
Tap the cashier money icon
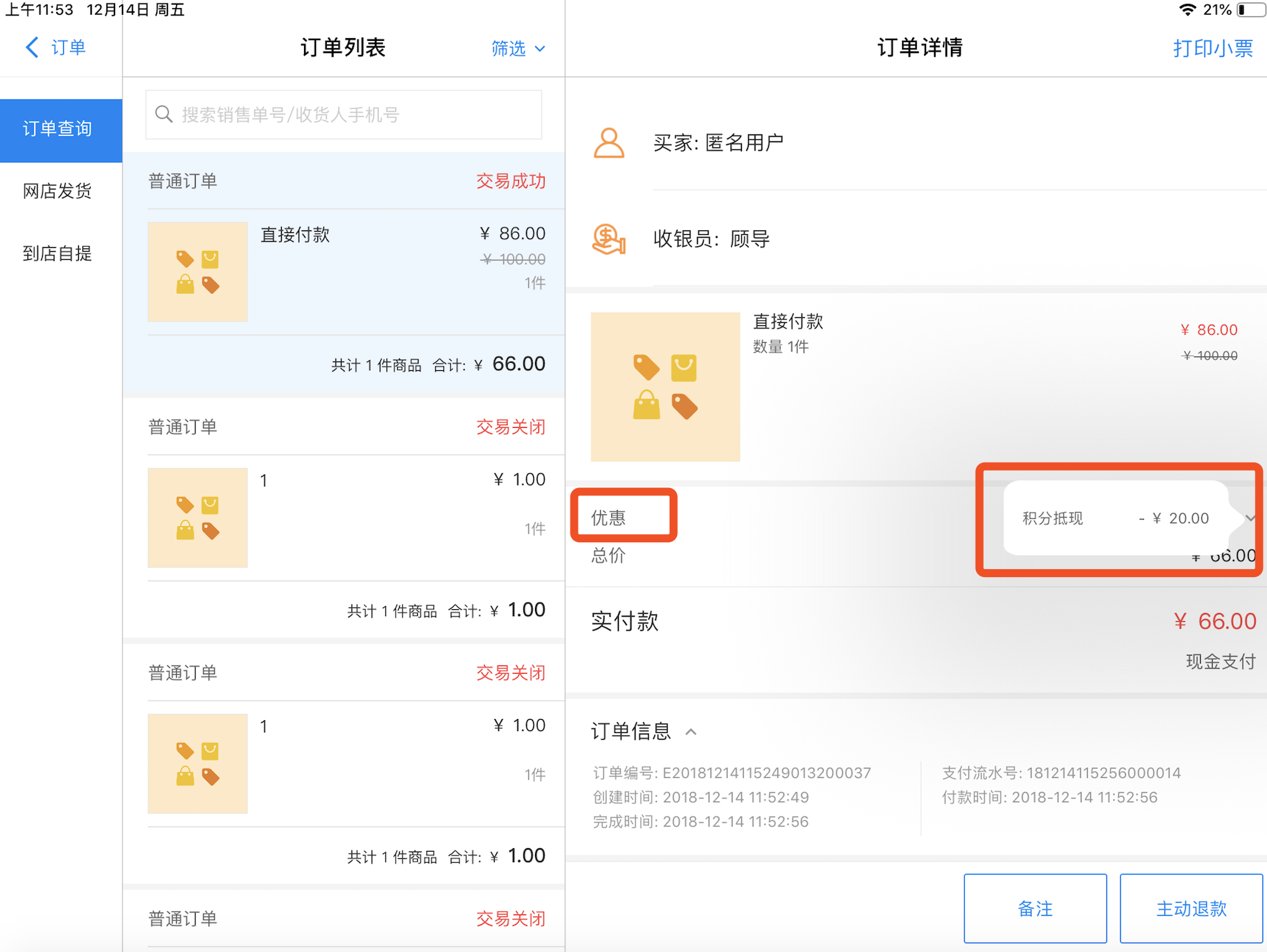click(608, 239)
